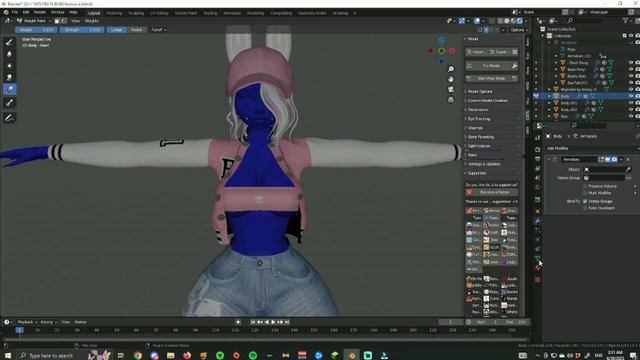Click the Outliner filter funnel icon
Image resolution: width=640 pixels, height=360 pixels.
point(625,20)
